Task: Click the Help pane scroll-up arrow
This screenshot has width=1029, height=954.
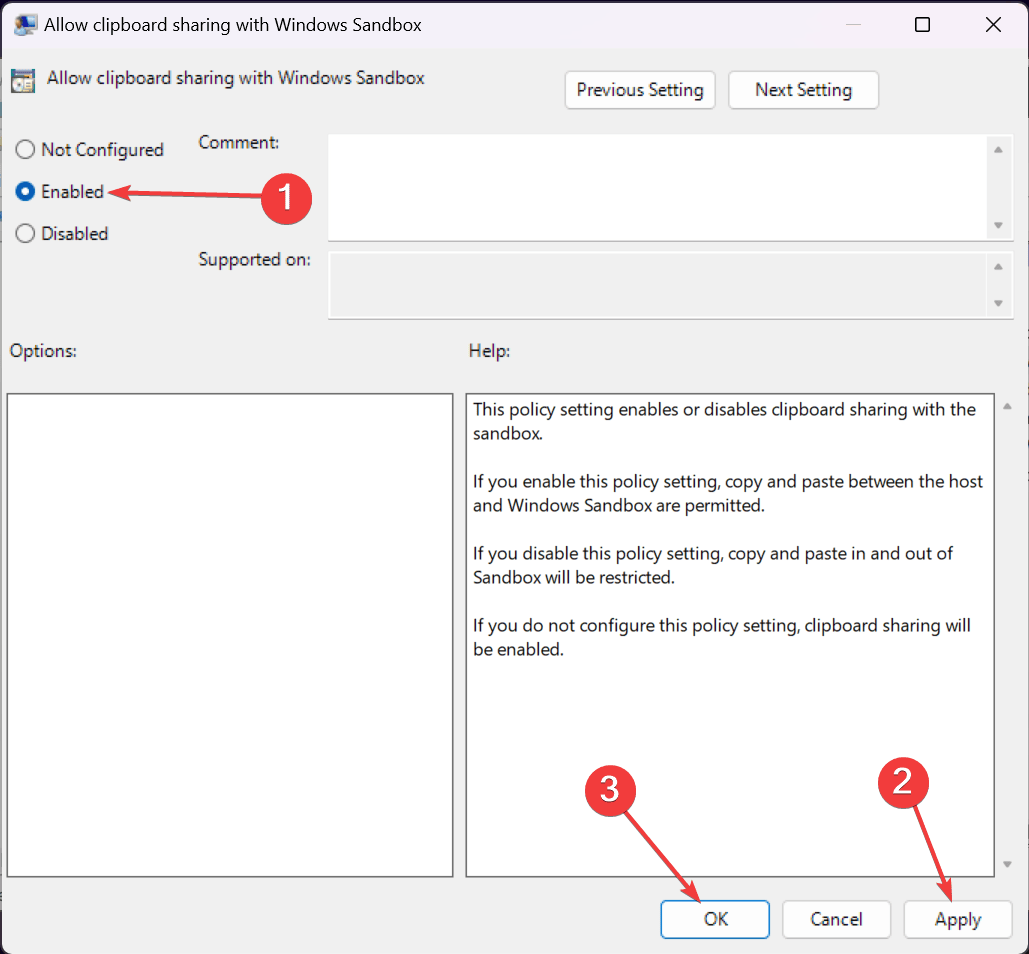Action: (x=1008, y=405)
